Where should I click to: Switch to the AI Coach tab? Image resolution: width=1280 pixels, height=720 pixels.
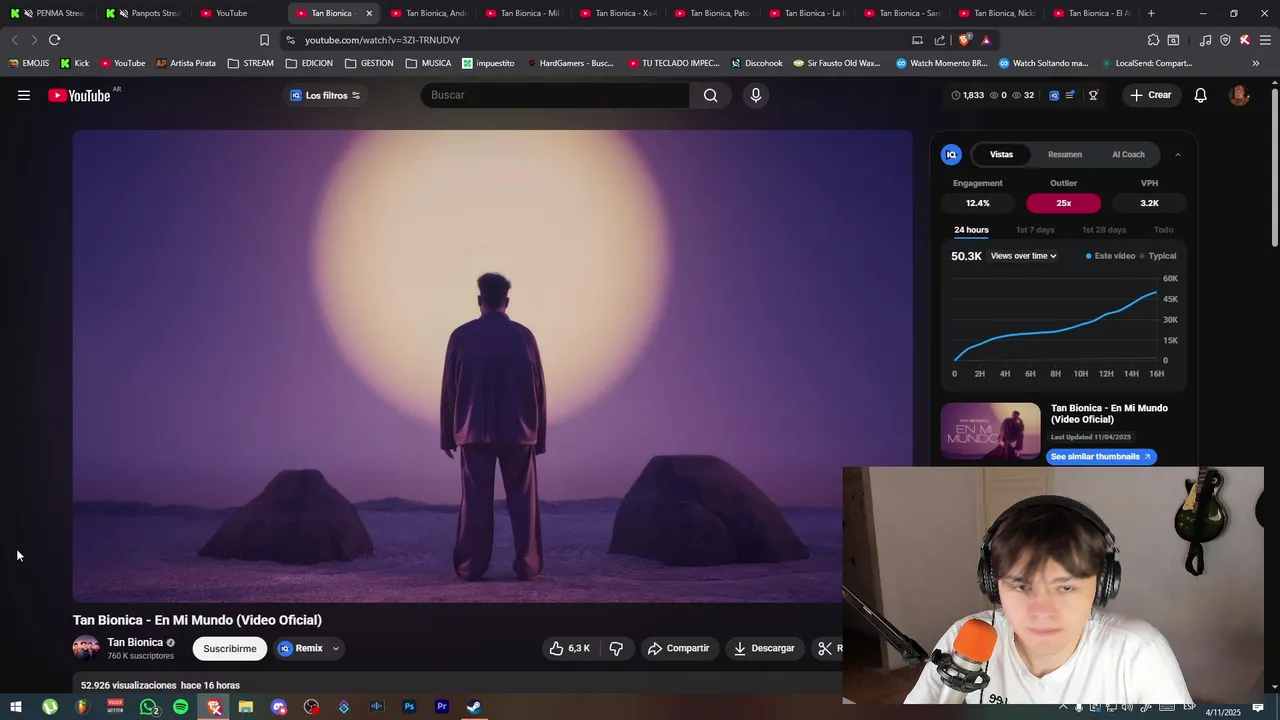point(1128,154)
